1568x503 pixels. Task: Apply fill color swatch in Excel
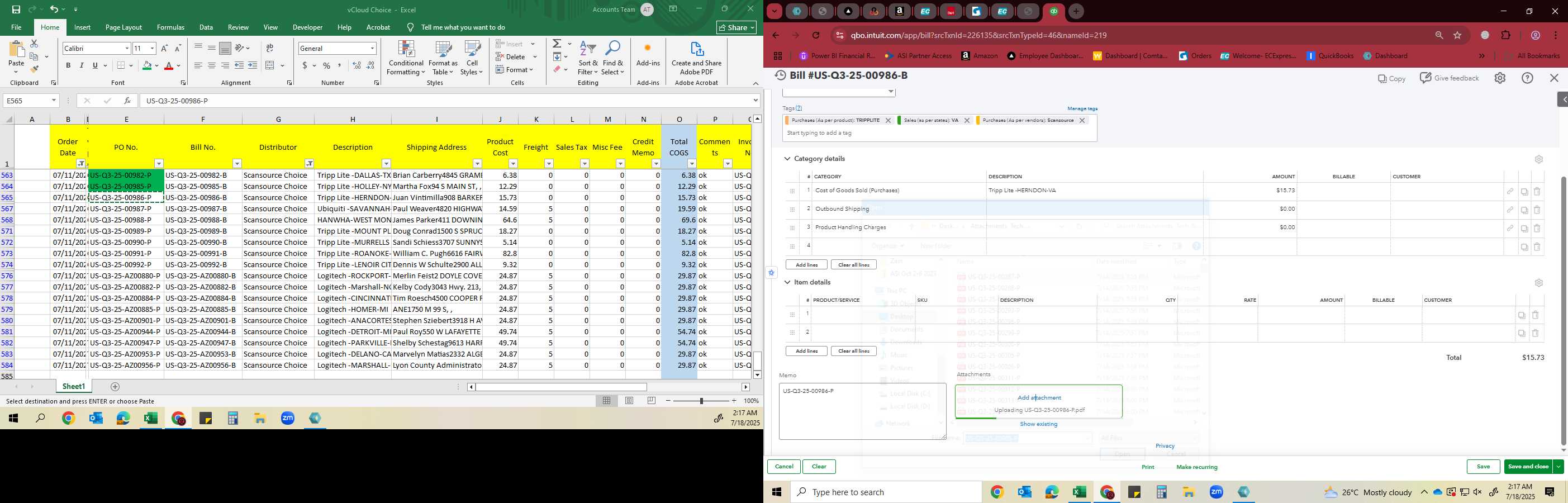[147, 66]
